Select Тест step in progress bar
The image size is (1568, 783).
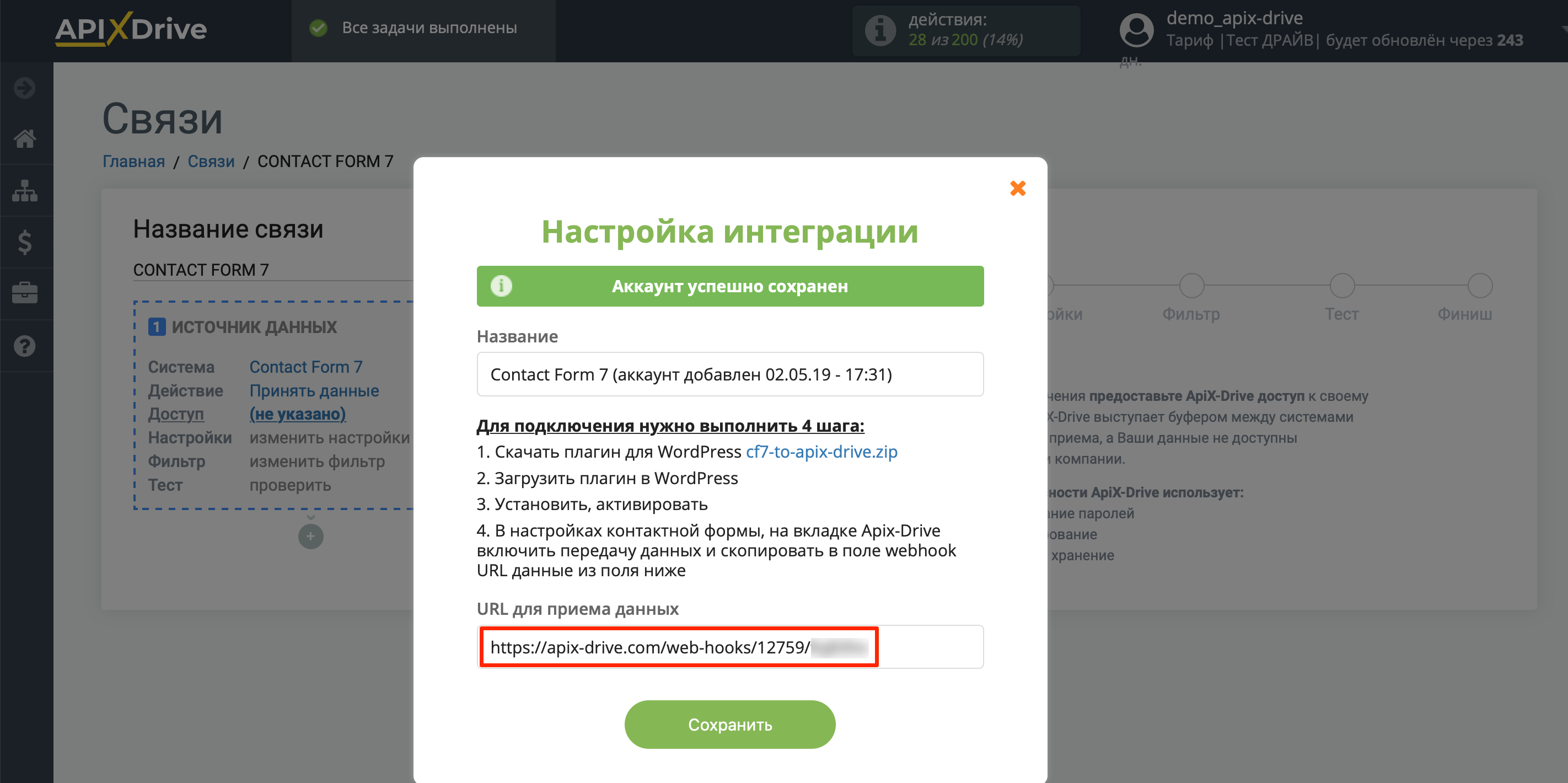click(x=1341, y=286)
